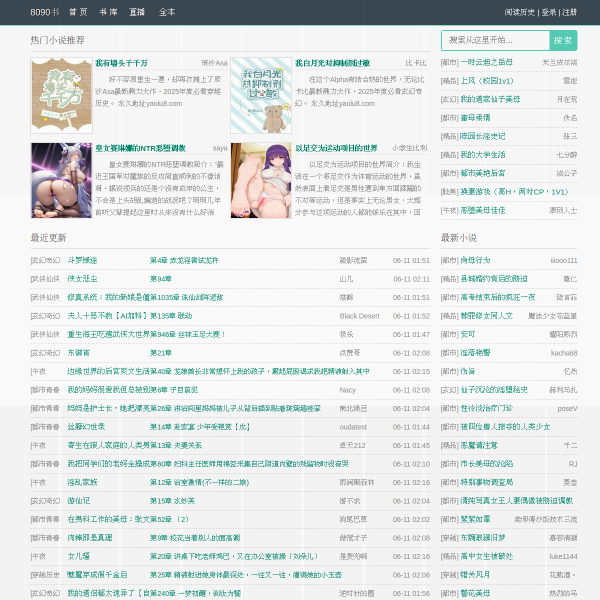This screenshot has height=600, width=600.
Task: Click the 登录 link in header
Action: coord(549,12)
